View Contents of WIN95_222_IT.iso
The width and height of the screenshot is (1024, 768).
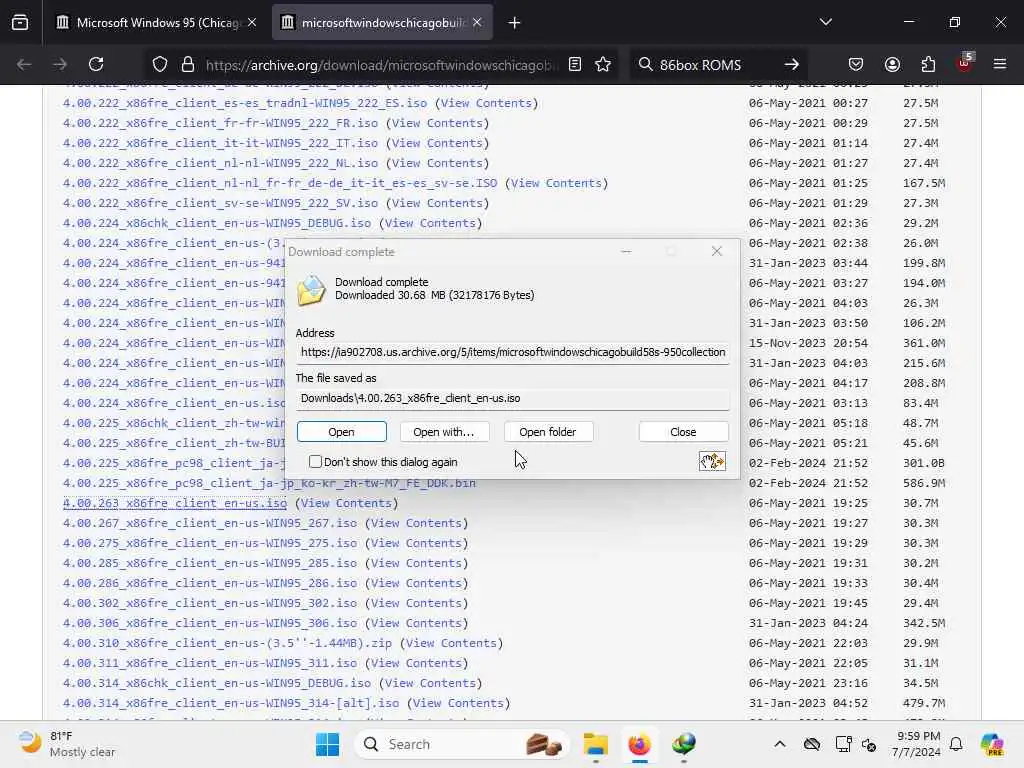(437, 143)
